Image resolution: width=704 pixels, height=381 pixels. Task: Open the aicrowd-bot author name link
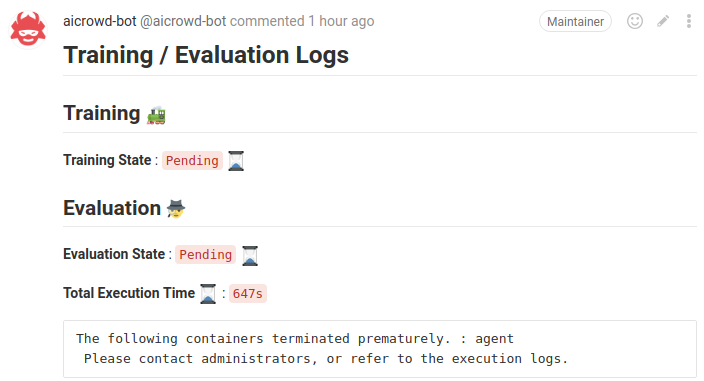point(100,21)
